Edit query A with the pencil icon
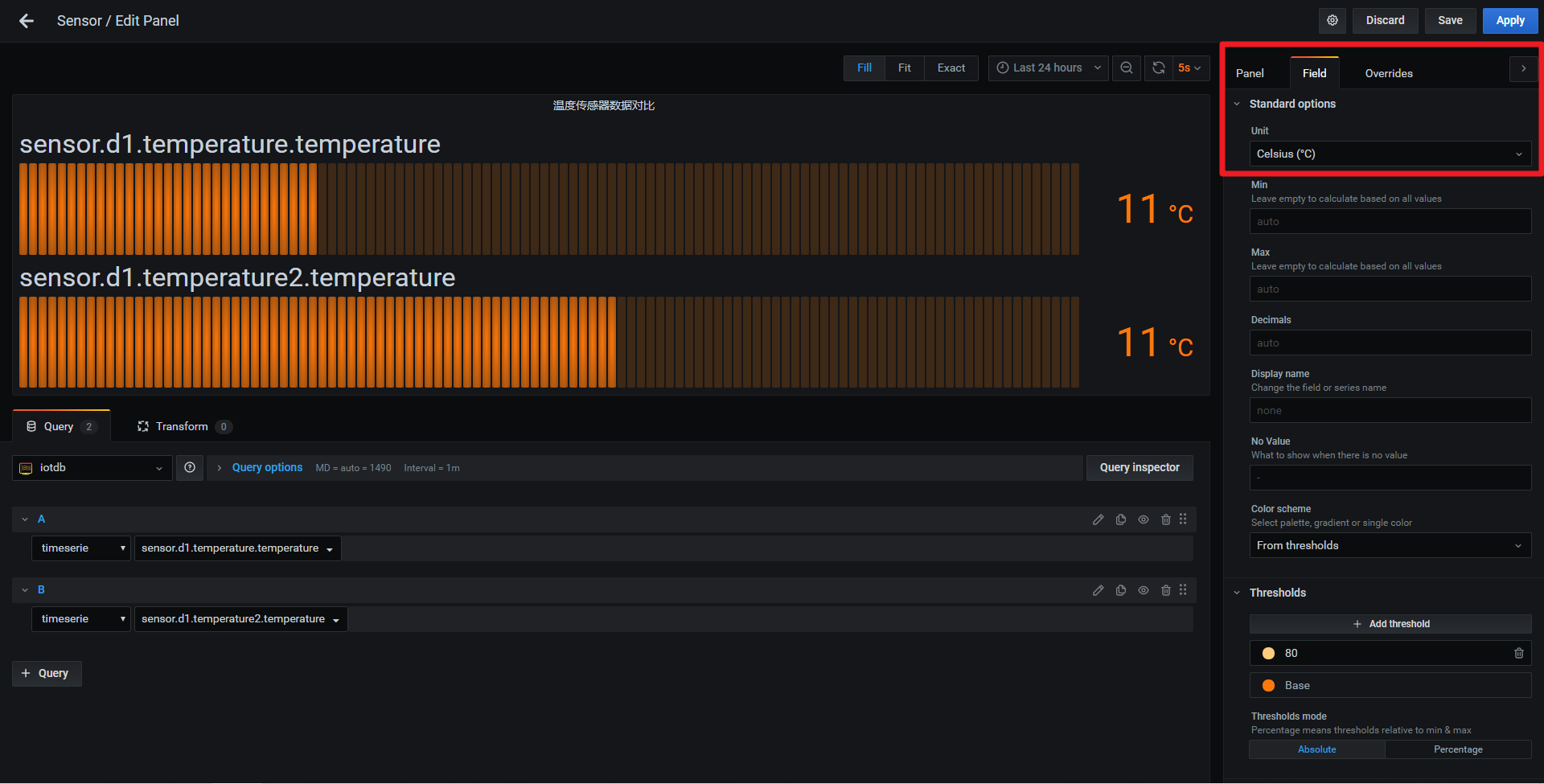This screenshot has height=784, width=1544. tap(1098, 519)
